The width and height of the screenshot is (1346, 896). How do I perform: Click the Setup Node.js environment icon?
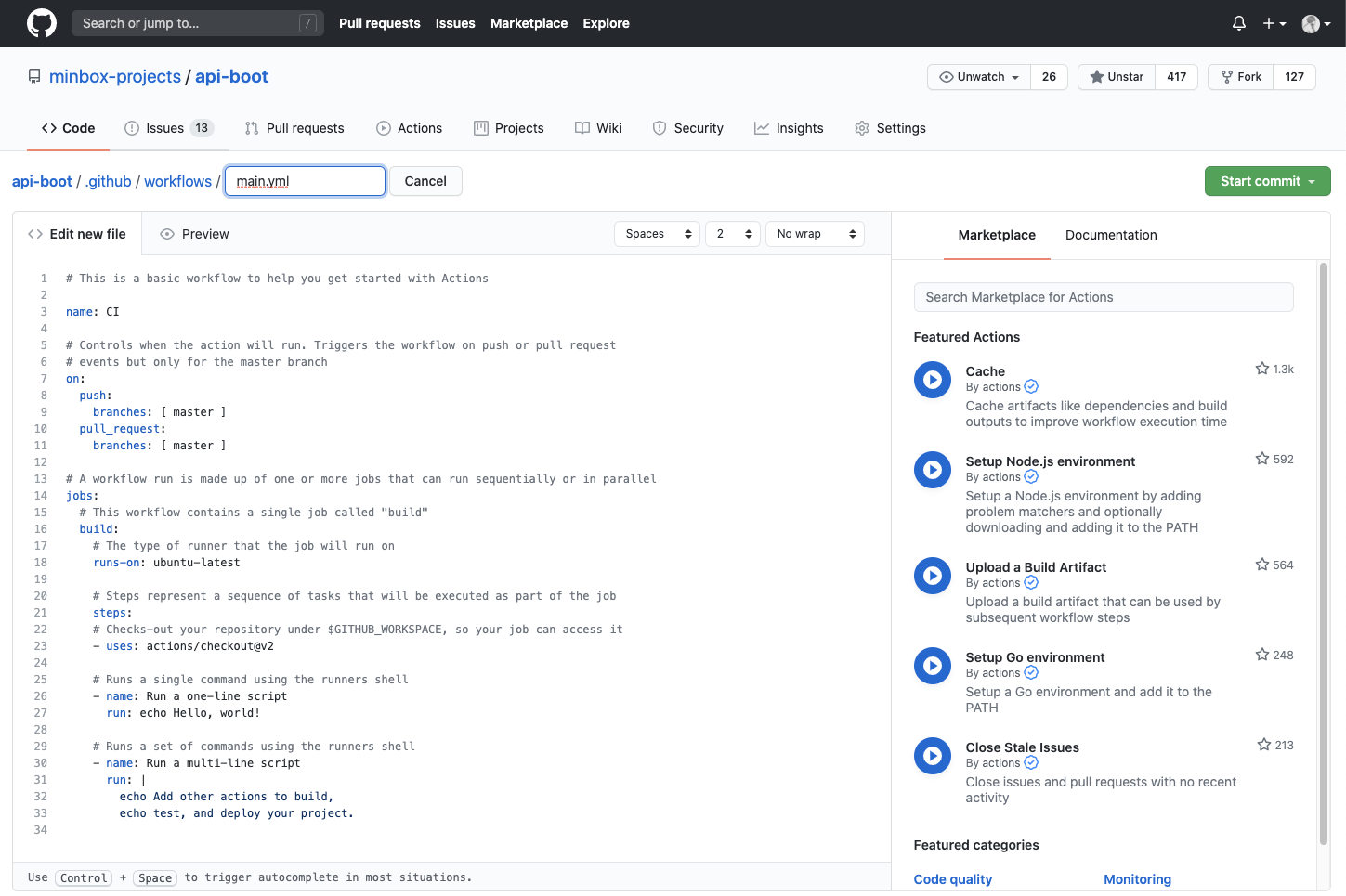[933, 470]
